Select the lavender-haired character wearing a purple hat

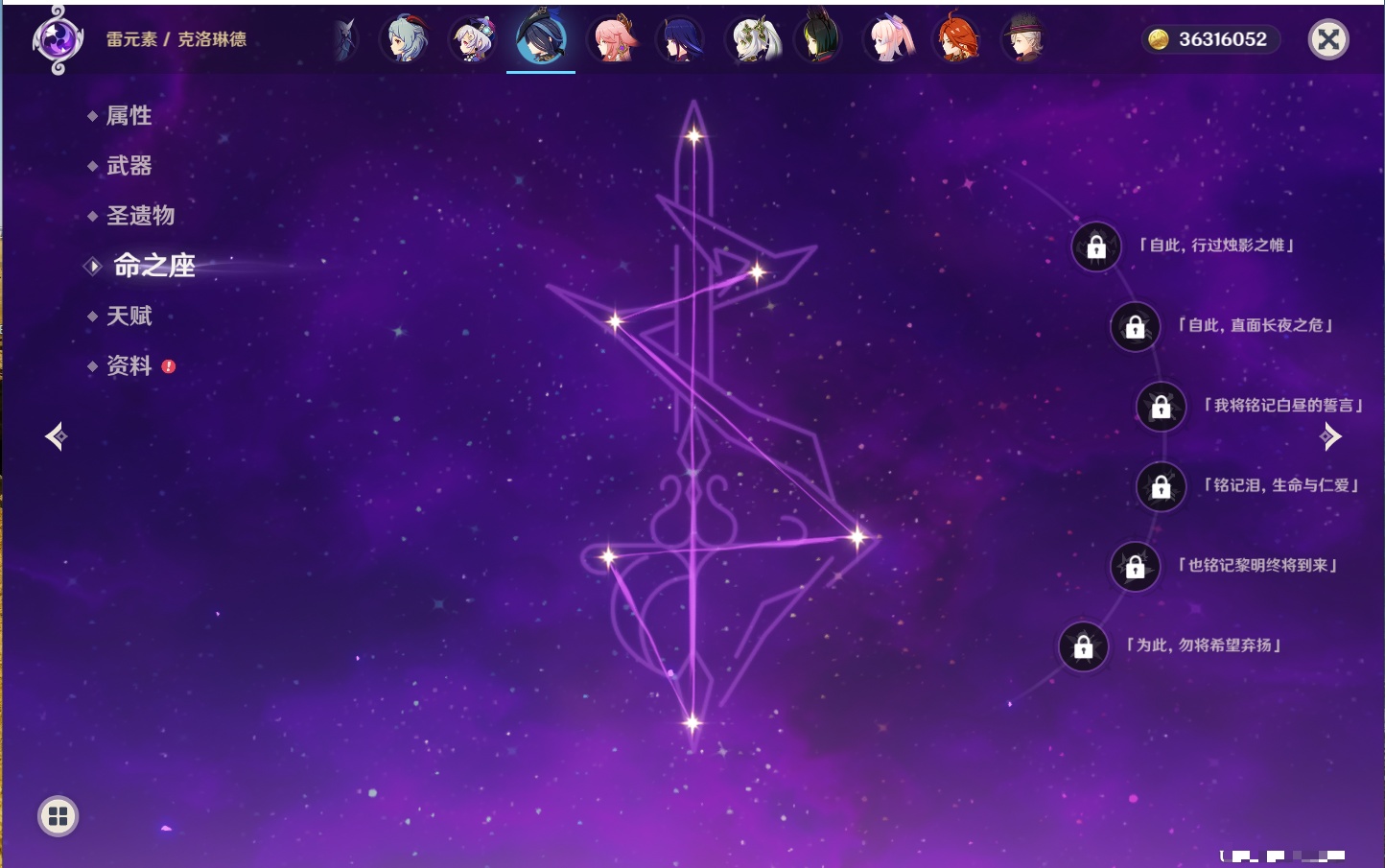pyautogui.click(x=473, y=39)
